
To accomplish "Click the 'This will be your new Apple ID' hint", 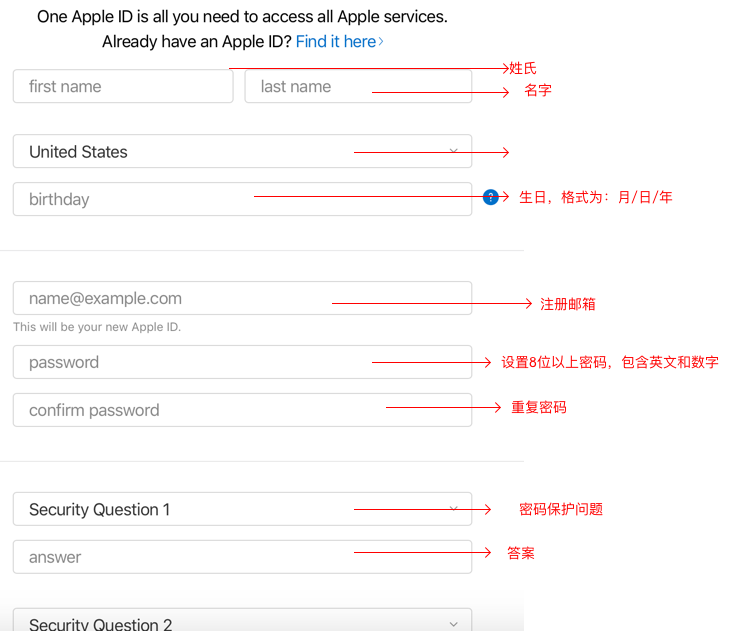I will [97, 327].
